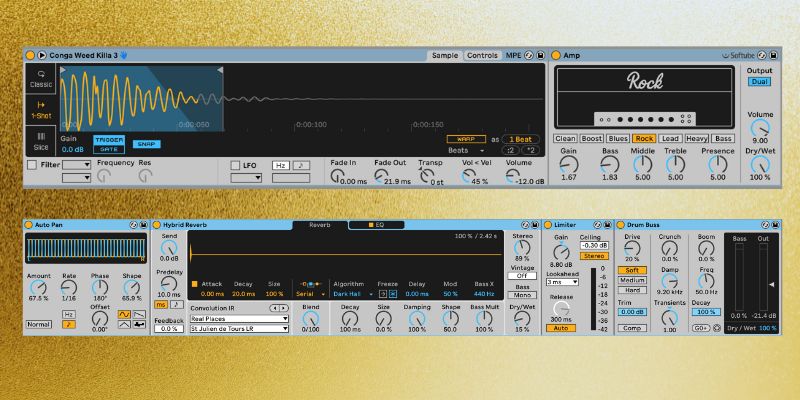Image resolution: width=800 pixels, height=400 pixels.
Task: Open the MPE tab
Action: [x=513, y=56]
